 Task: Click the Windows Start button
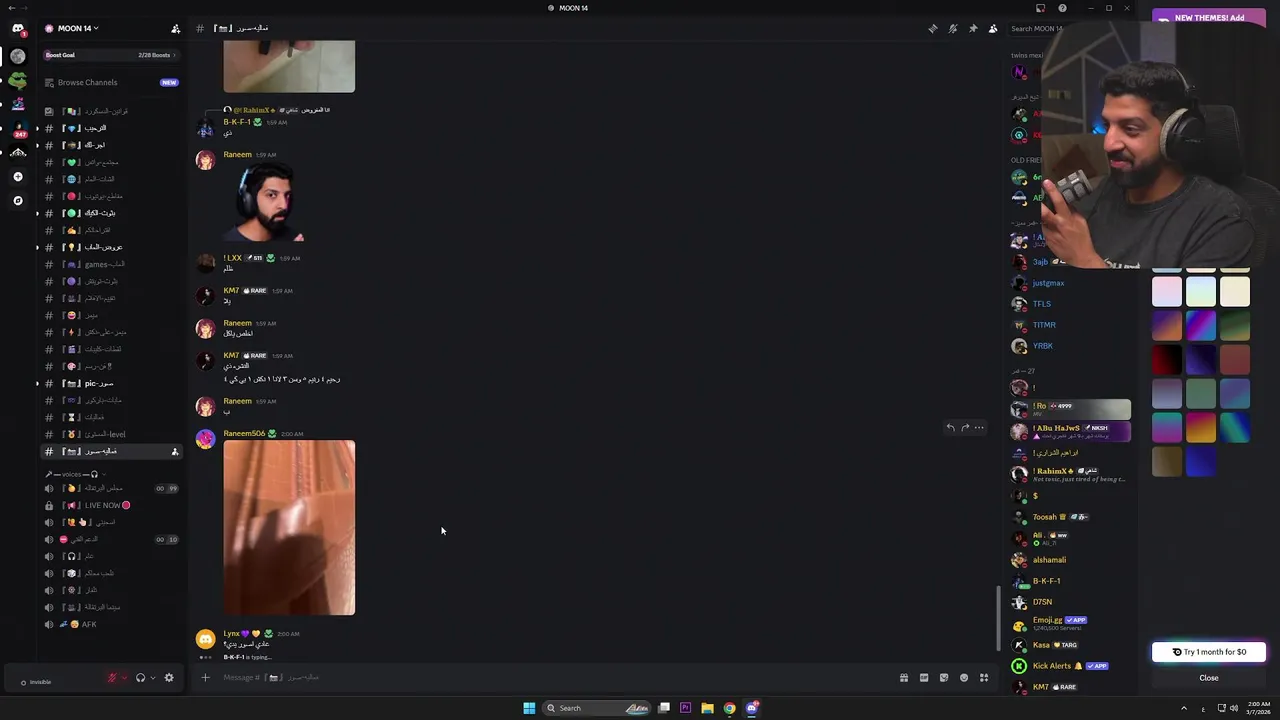[x=529, y=708]
